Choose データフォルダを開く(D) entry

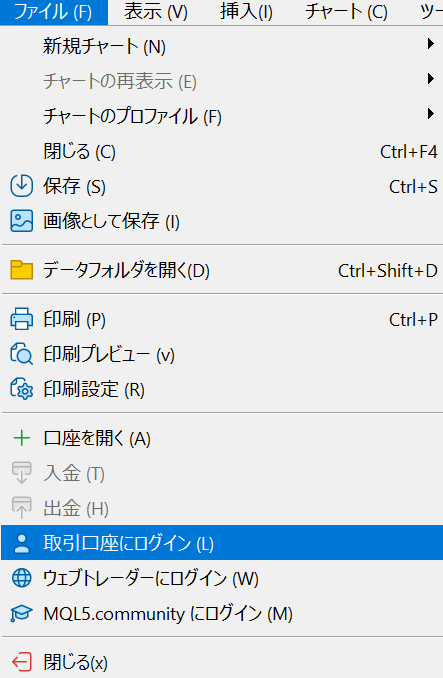[222, 270]
